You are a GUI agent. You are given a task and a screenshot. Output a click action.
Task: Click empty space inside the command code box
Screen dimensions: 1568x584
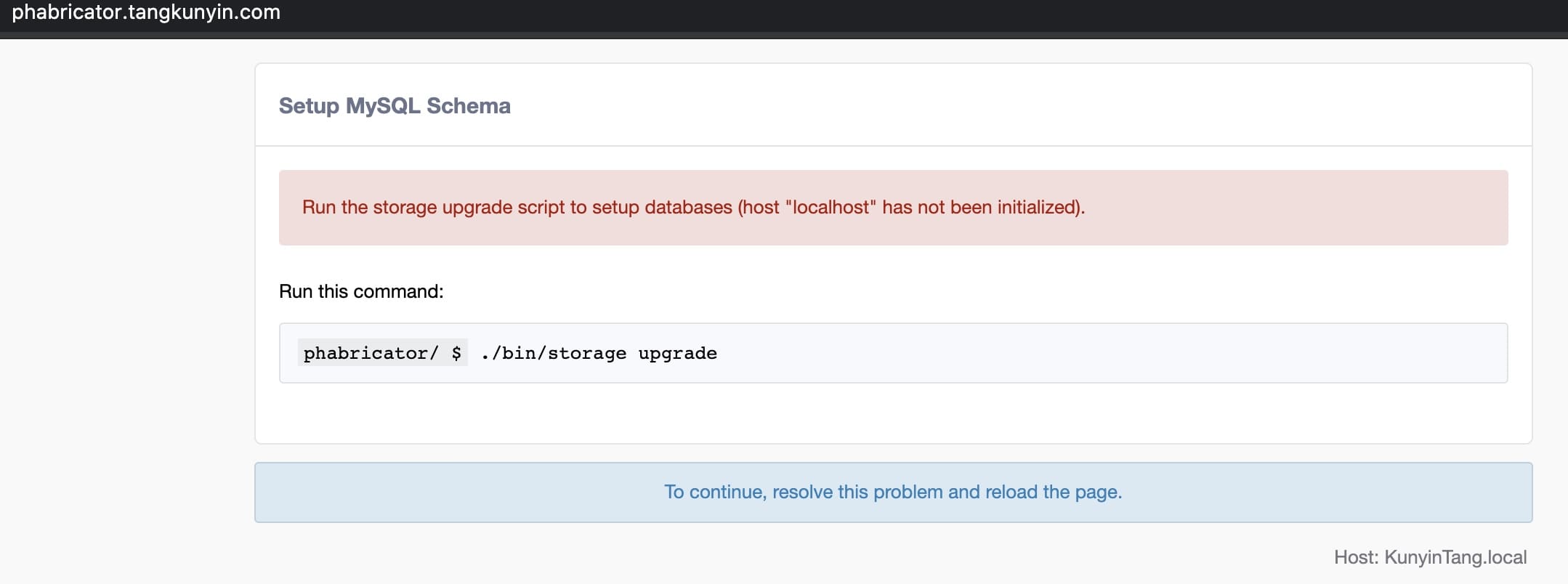pyautogui.click(x=1090, y=353)
